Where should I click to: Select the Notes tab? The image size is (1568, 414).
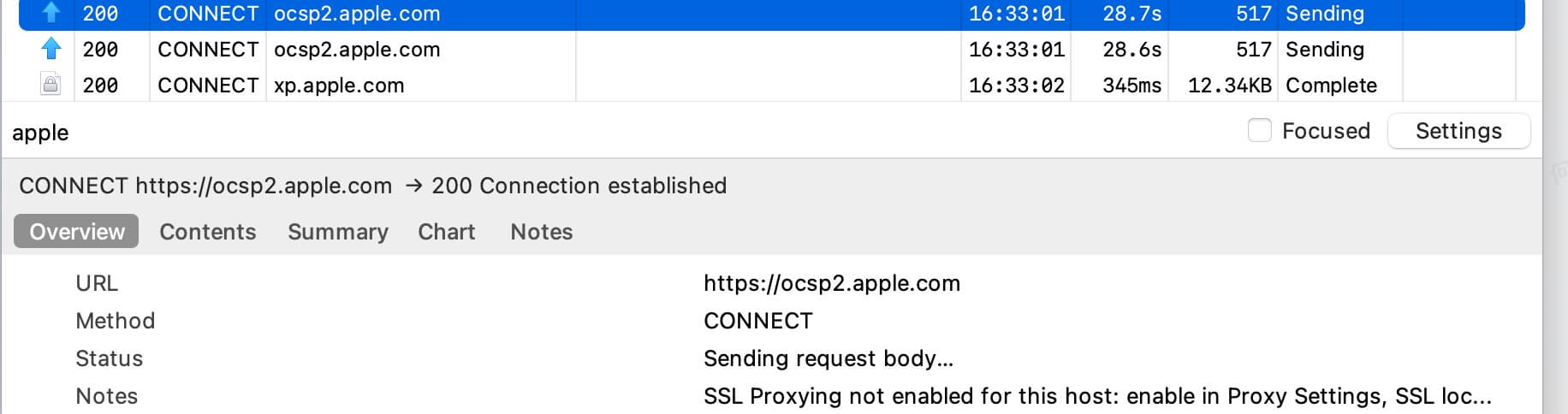[x=542, y=232]
